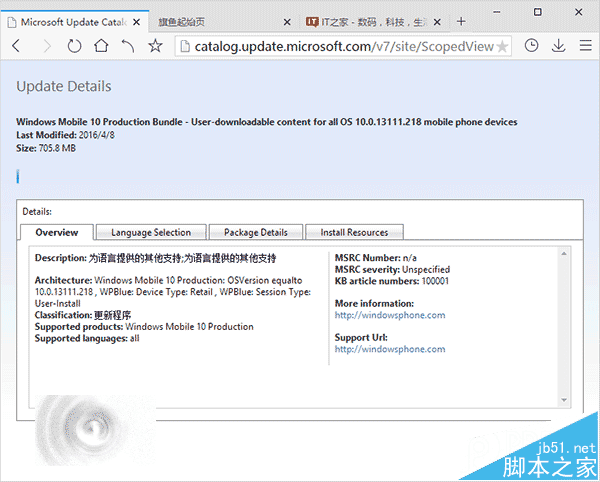The width and height of the screenshot is (600, 482).
Task: Open the Package Details tab
Action: point(256,232)
